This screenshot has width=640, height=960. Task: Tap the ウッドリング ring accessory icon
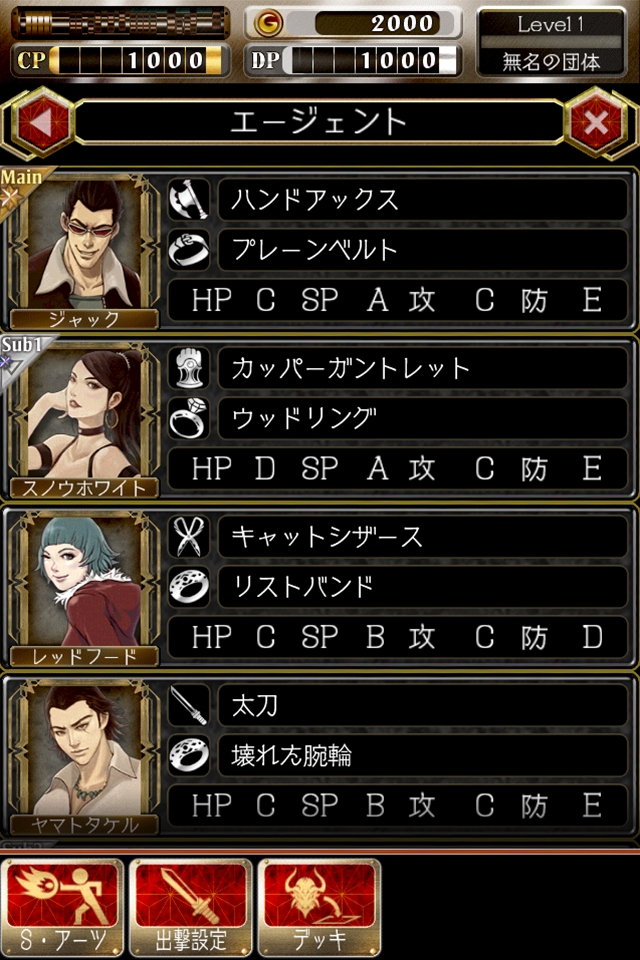[189, 418]
